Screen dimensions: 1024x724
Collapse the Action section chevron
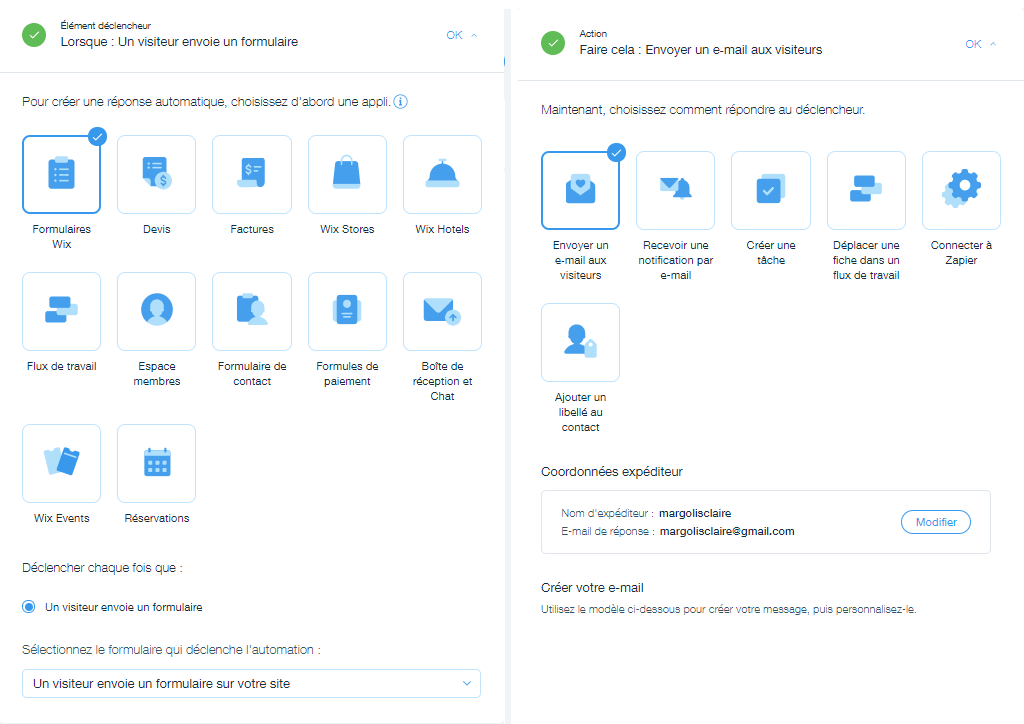click(x=993, y=44)
